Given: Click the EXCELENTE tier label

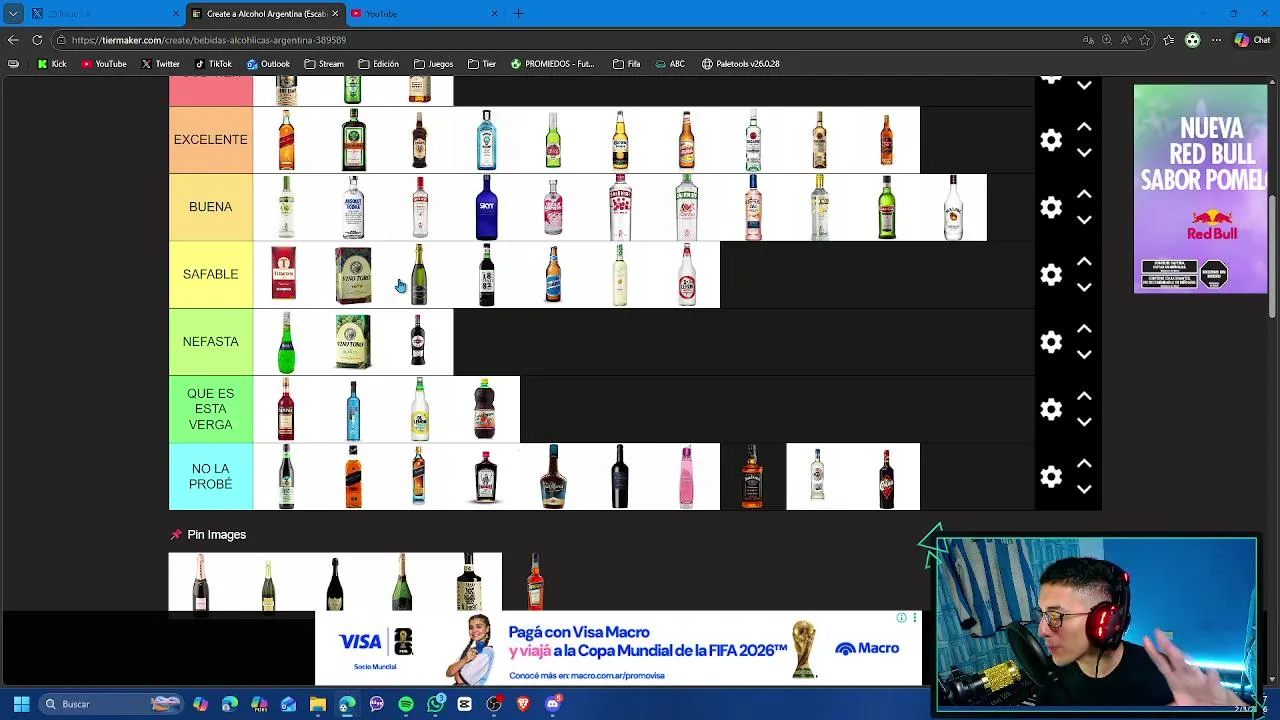Looking at the screenshot, I should point(210,140).
